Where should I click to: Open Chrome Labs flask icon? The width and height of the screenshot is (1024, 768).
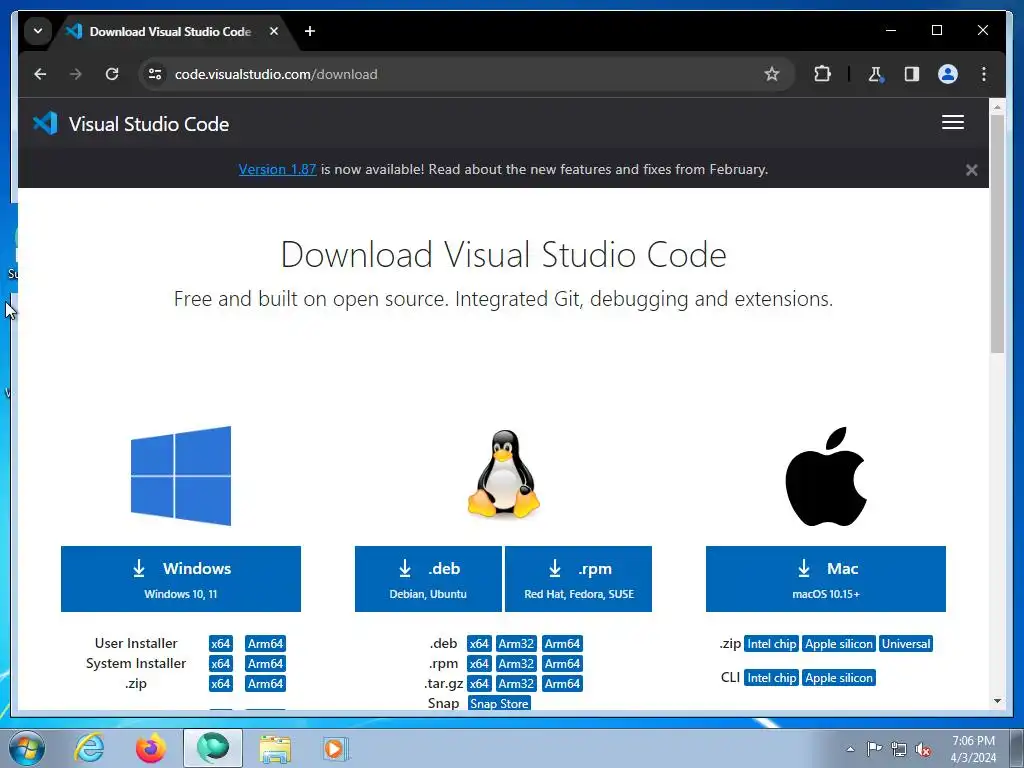point(875,74)
